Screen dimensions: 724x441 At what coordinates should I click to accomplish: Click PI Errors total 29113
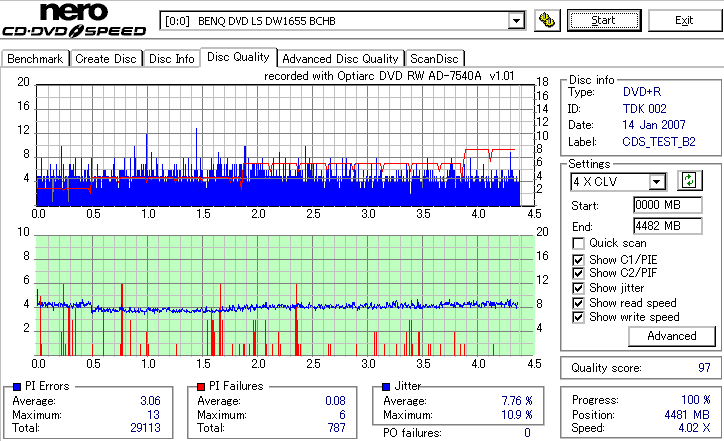tap(145, 428)
